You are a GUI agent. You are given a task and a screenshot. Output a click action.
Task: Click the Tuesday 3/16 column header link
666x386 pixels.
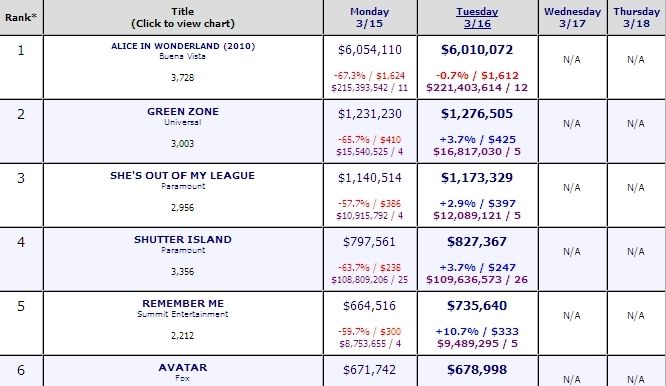(477, 17)
